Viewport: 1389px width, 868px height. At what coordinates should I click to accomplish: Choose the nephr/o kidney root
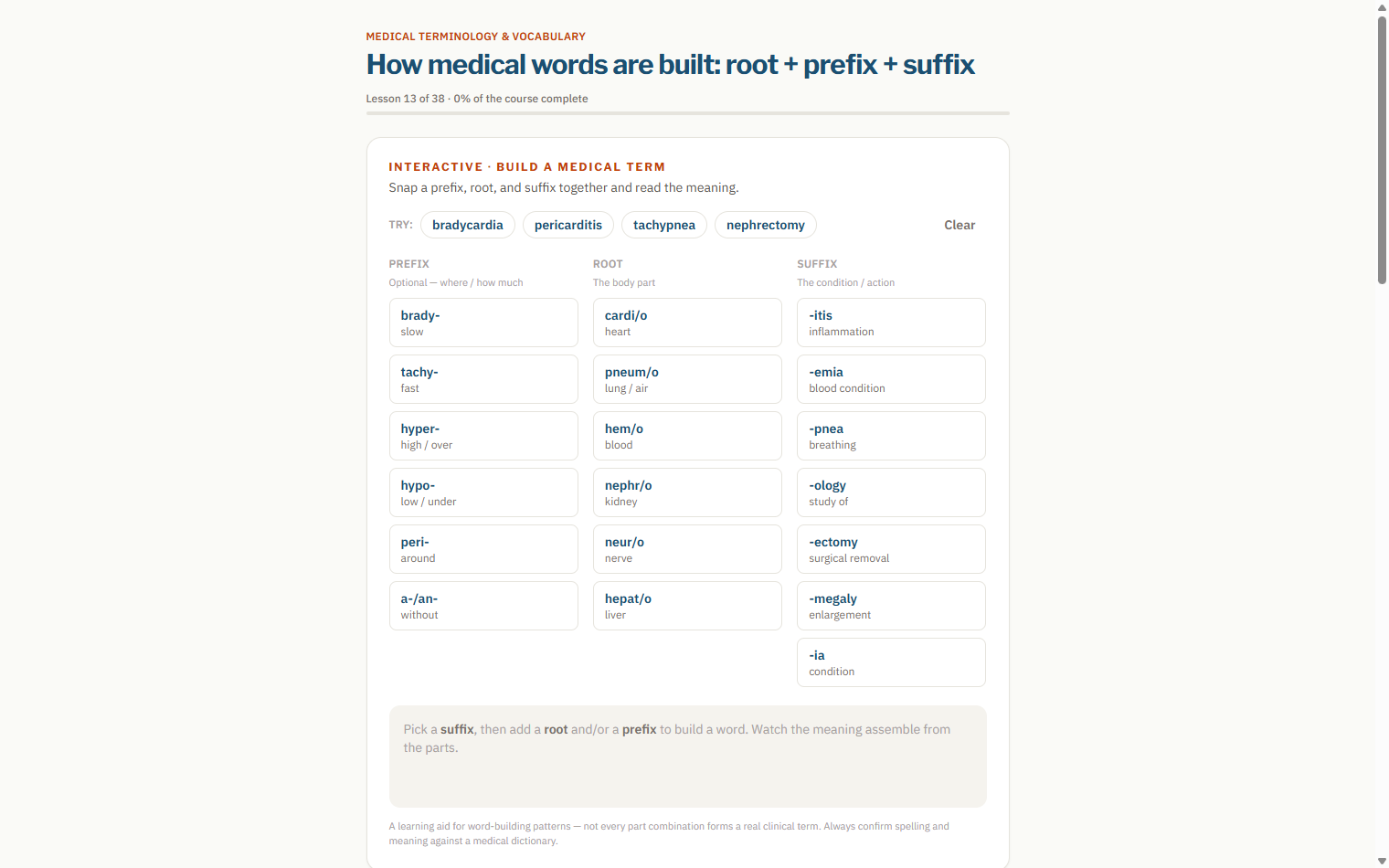point(687,492)
